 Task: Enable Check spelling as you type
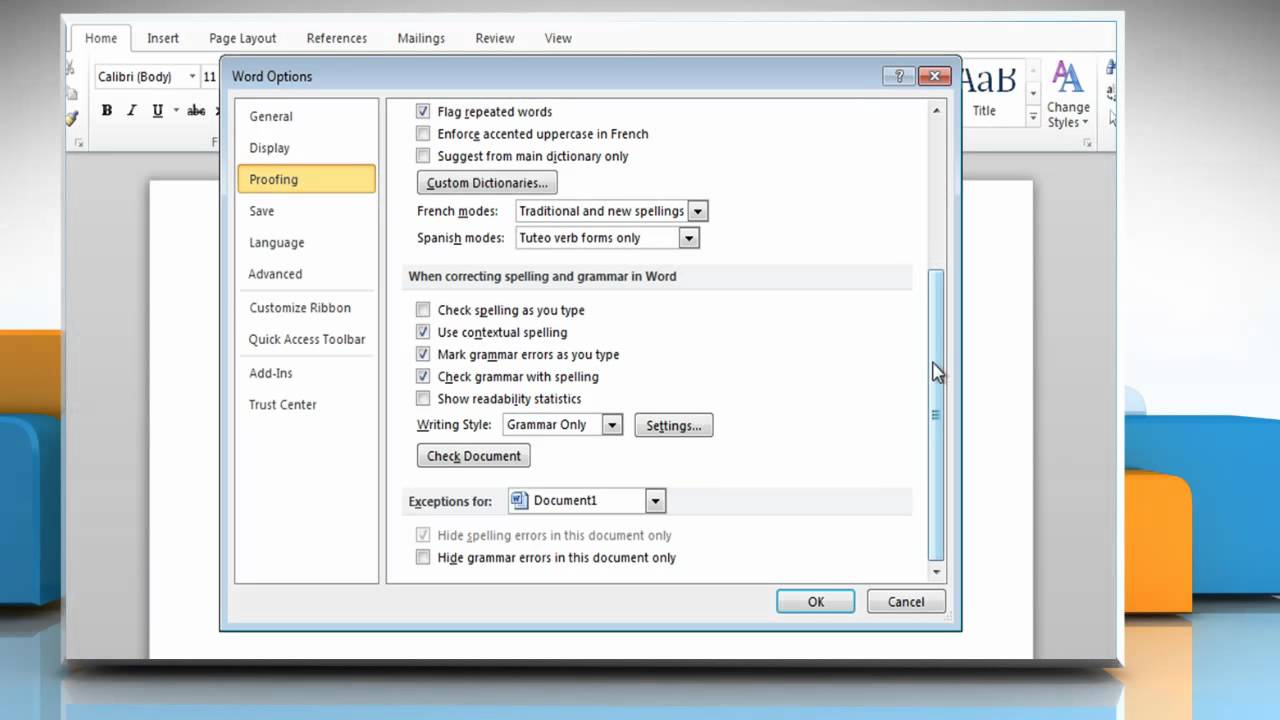[x=423, y=310]
